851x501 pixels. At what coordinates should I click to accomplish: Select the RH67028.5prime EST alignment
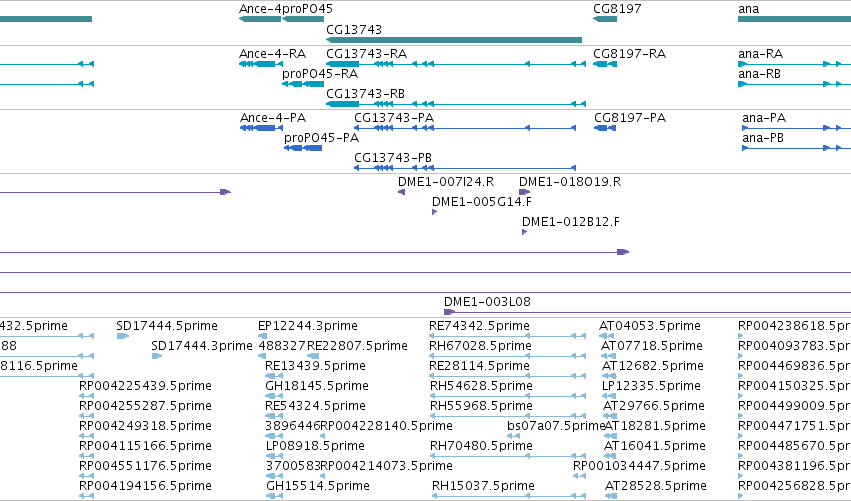(507, 356)
